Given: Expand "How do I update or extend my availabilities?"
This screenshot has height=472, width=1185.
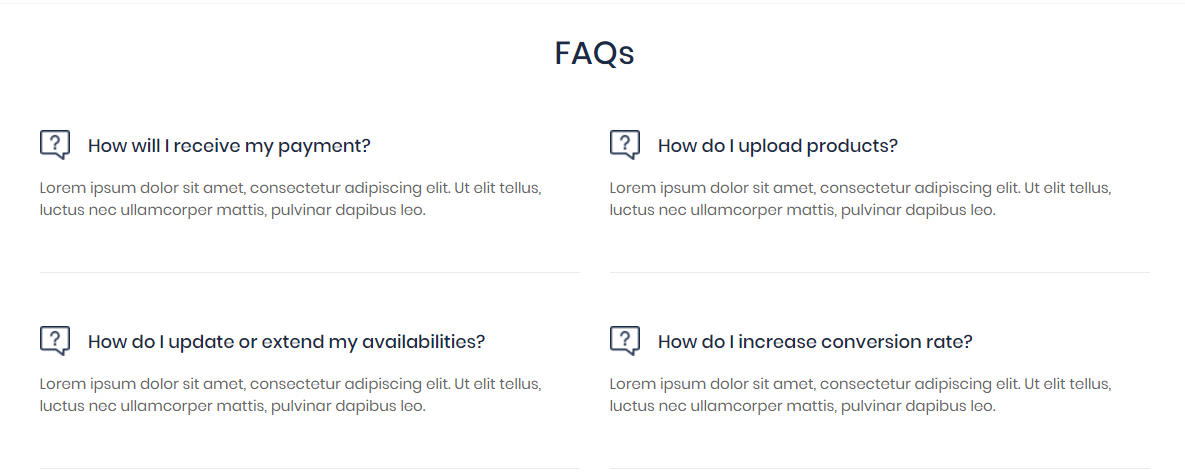Looking at the screenshot, I should pyautogui.click(x=286, y=342).
